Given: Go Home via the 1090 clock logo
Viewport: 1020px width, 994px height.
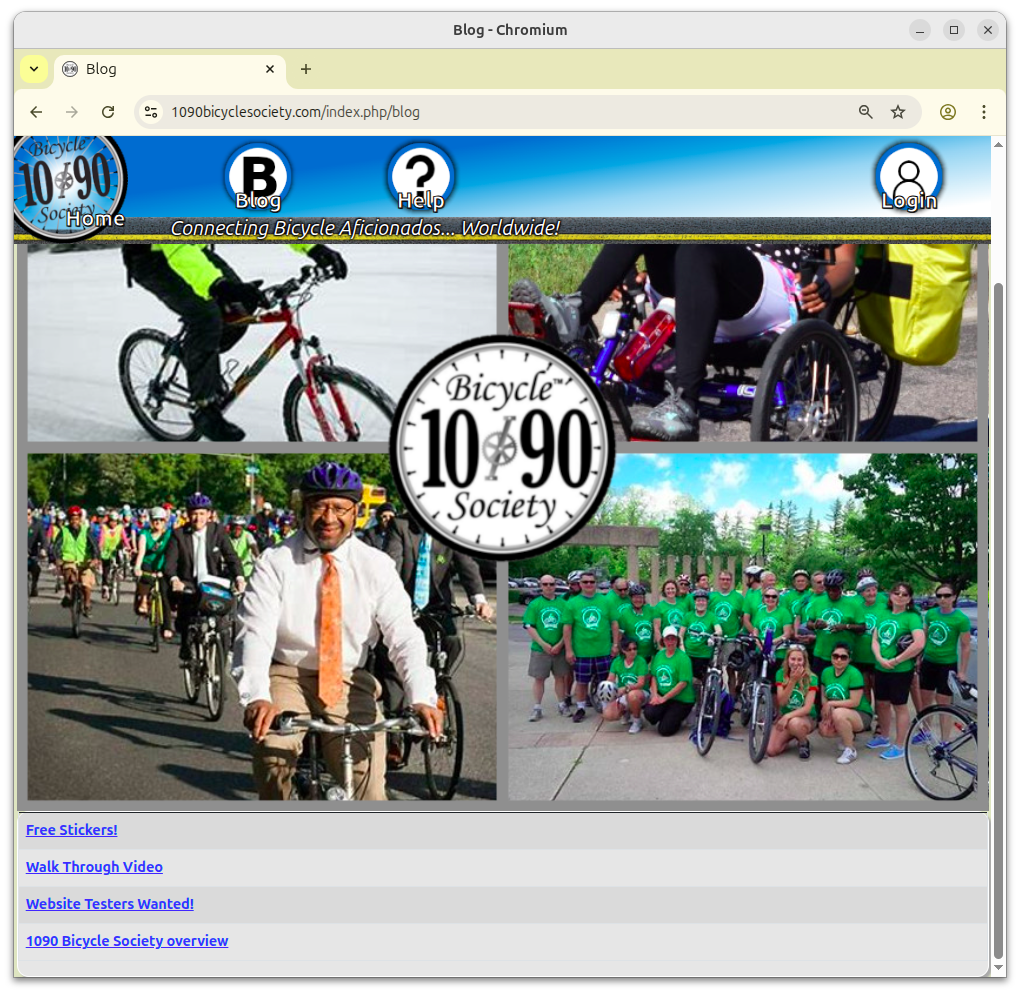Looking at the screenshot, I should (x=69, y=178).
